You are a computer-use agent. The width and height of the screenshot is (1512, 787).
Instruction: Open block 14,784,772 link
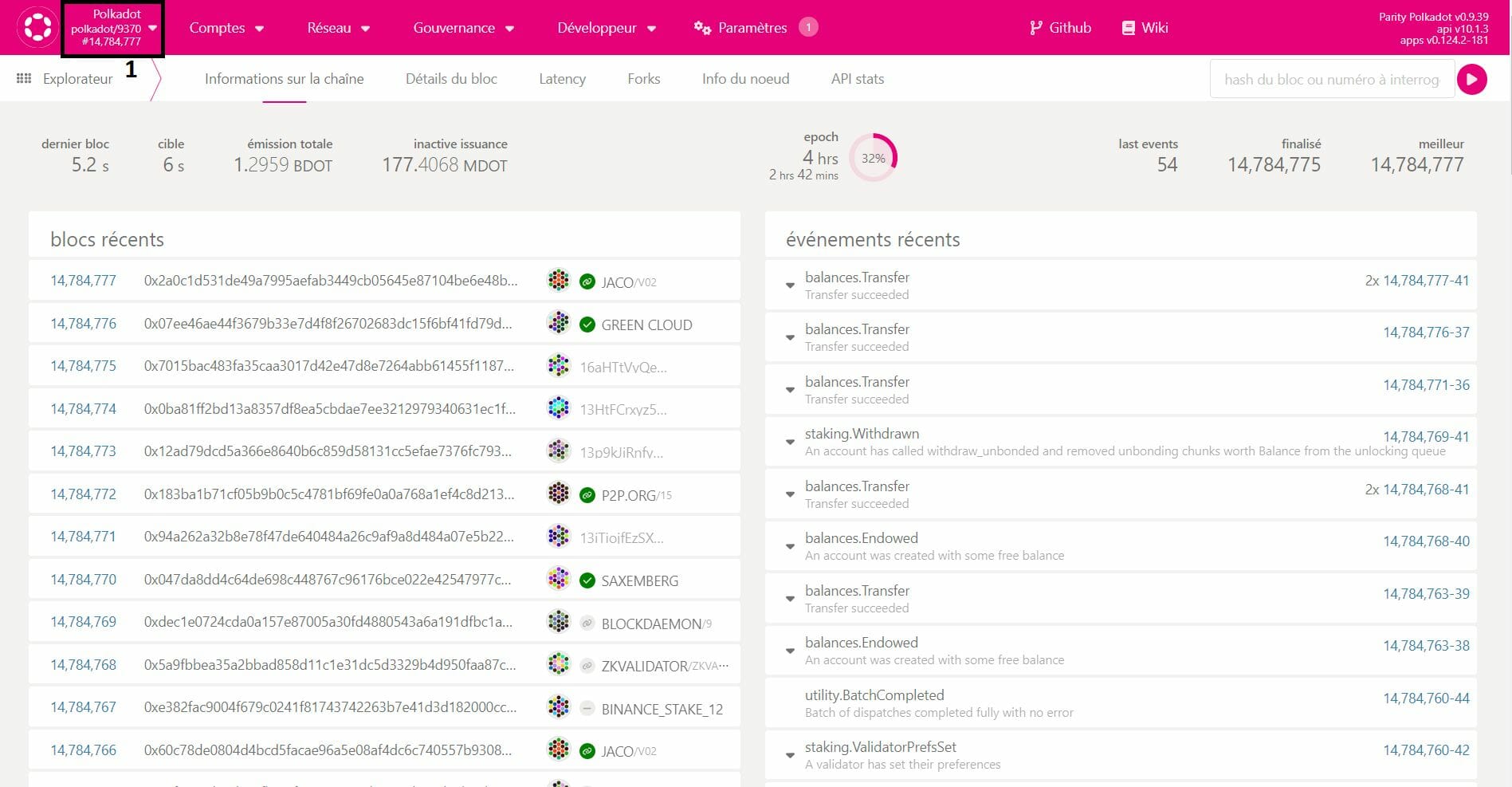84,494
